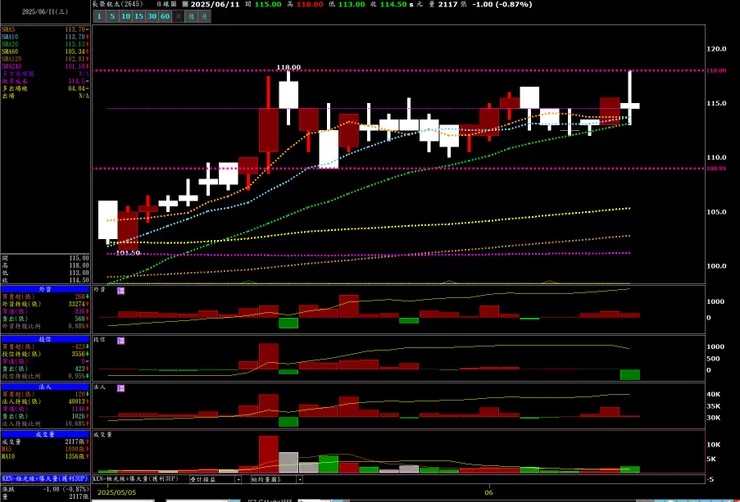Click the 成交量 value 2117張
The width and height of the screenshot is (740, 502).
76,442
